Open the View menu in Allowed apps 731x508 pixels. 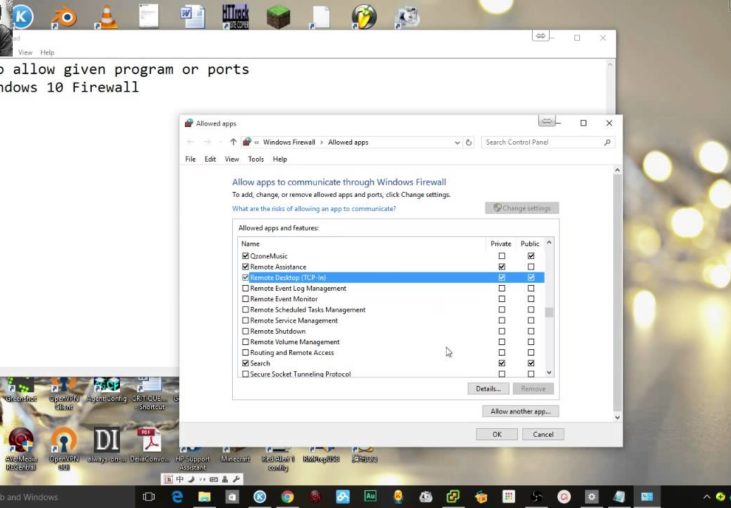[232, 159]
